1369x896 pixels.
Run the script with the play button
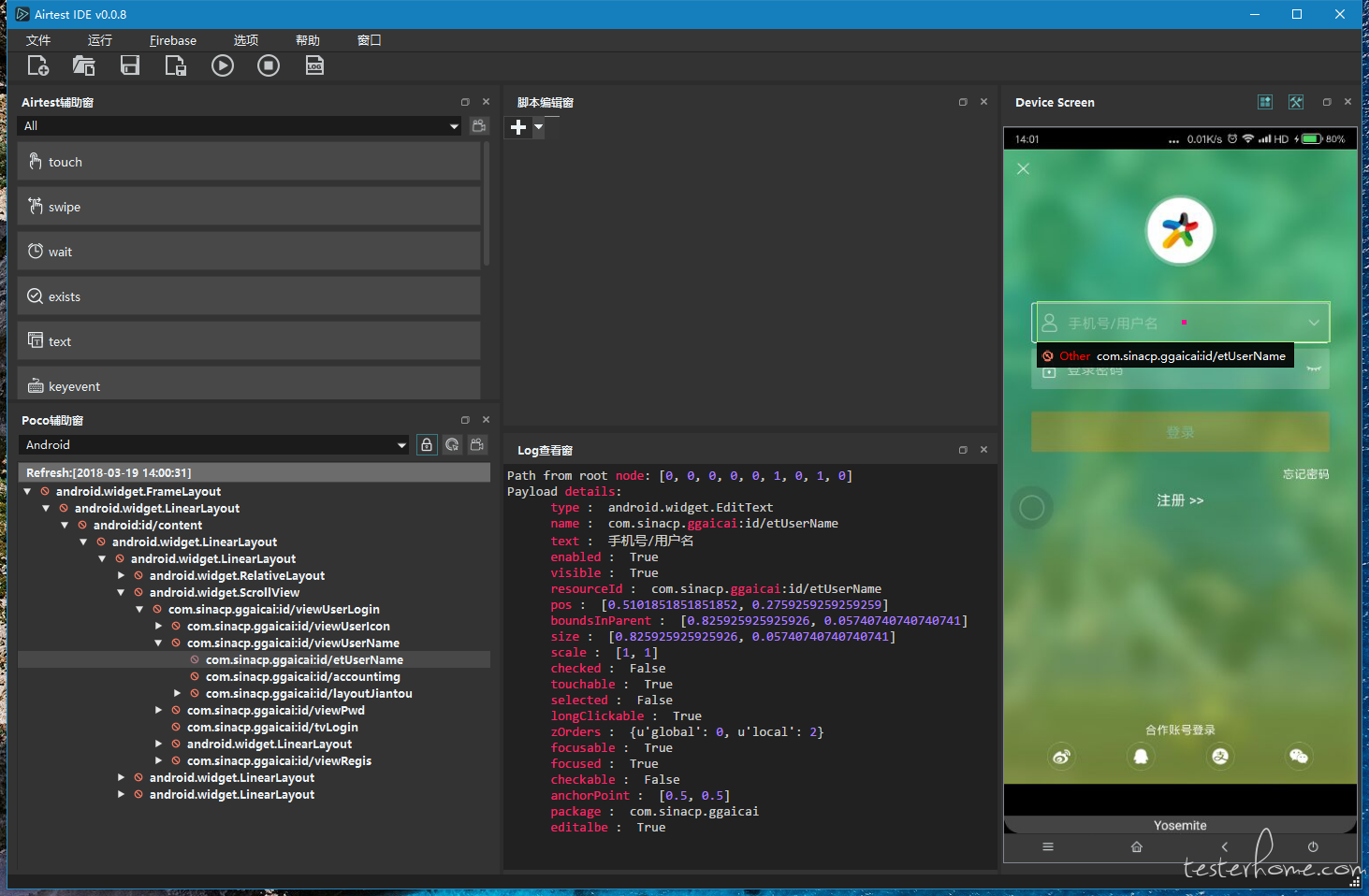click(223, 65)
